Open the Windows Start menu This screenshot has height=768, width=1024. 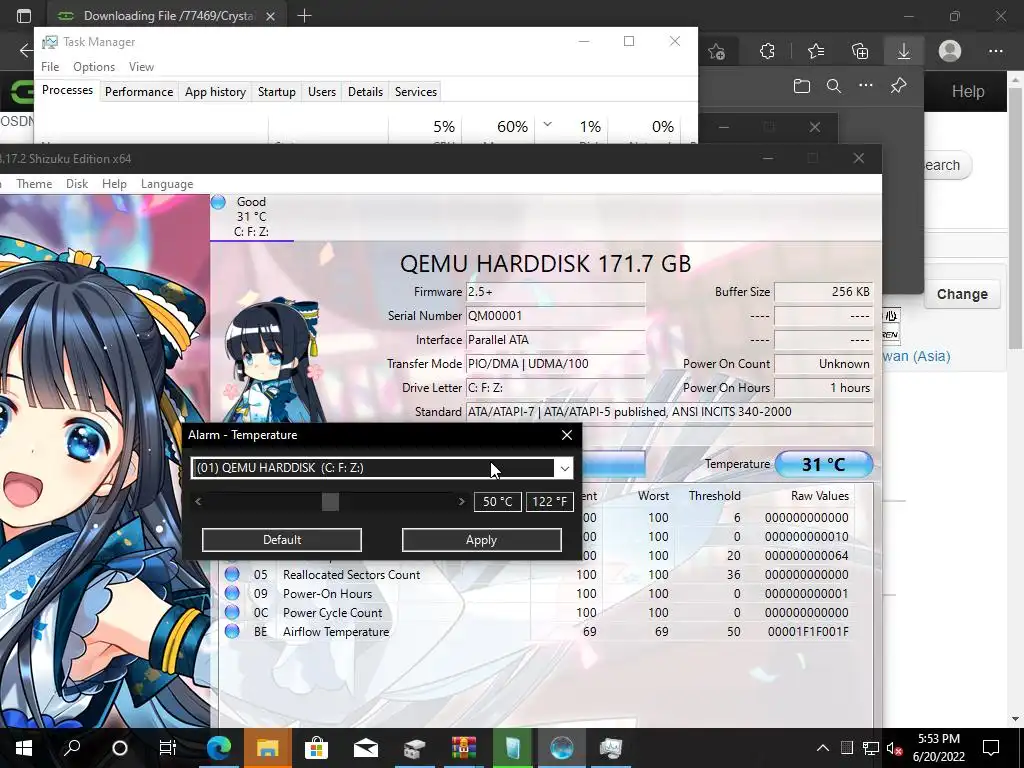click(x=24, y=748)
